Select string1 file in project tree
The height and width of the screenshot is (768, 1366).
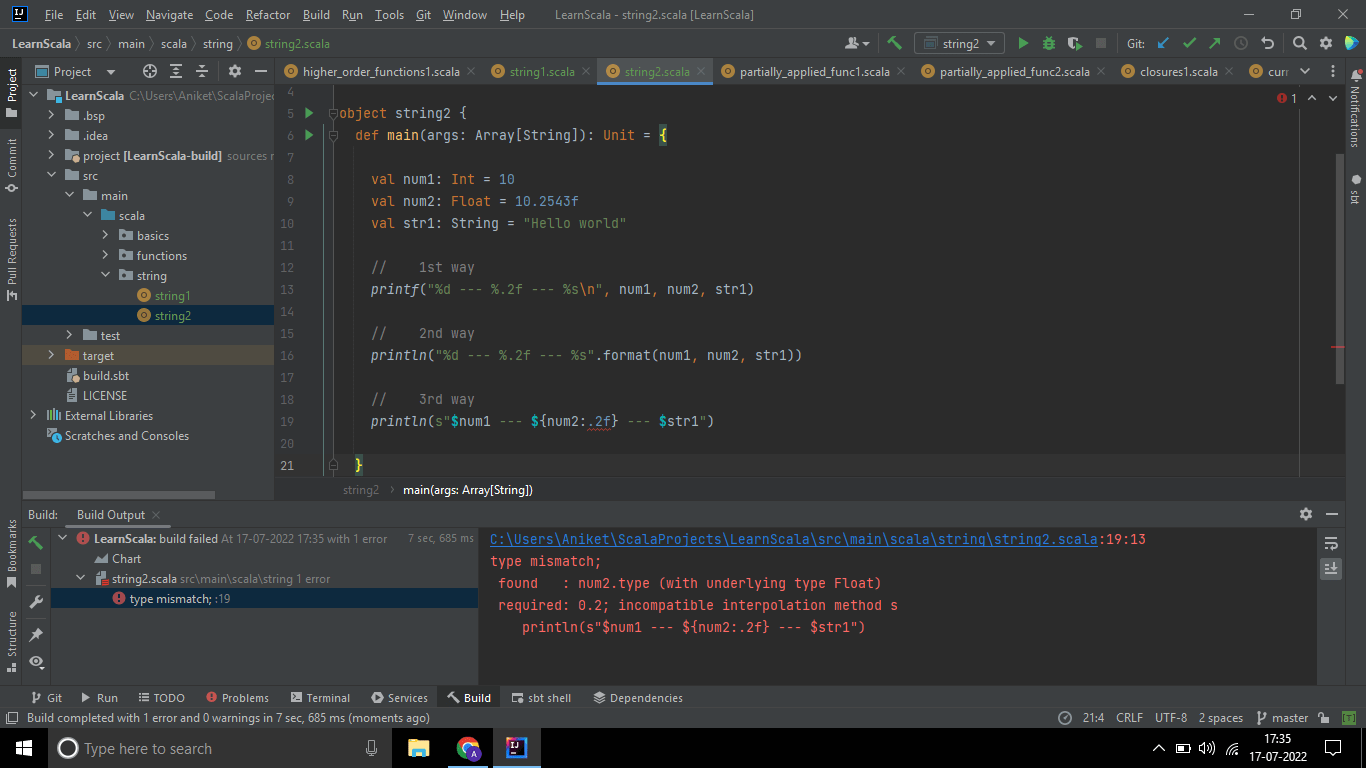coord(172,295)
